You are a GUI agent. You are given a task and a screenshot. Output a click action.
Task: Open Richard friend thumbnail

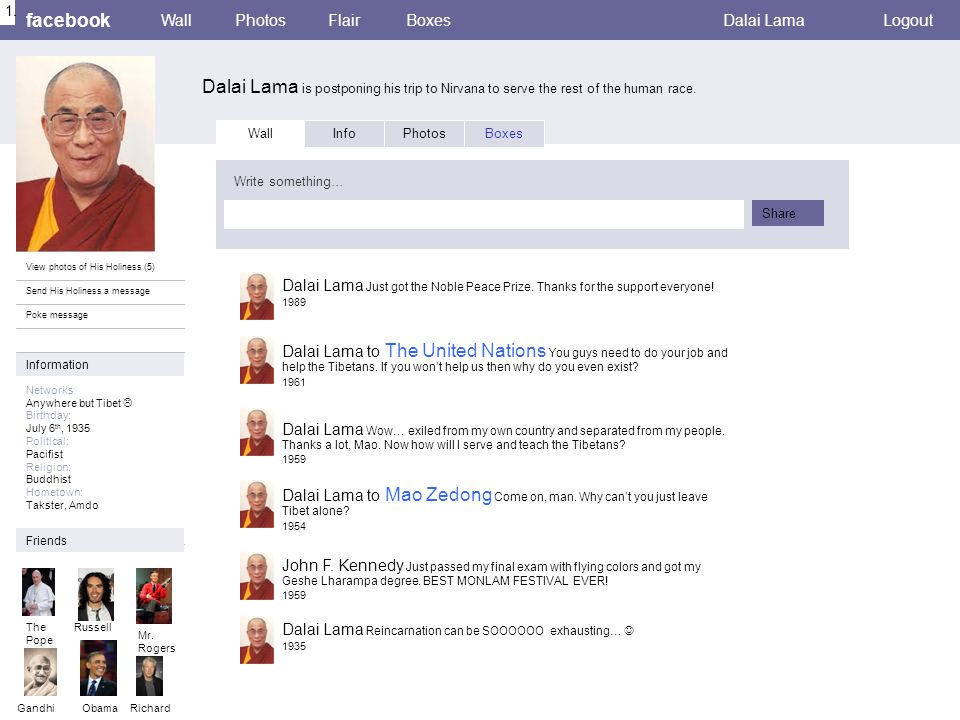[149, 676]
